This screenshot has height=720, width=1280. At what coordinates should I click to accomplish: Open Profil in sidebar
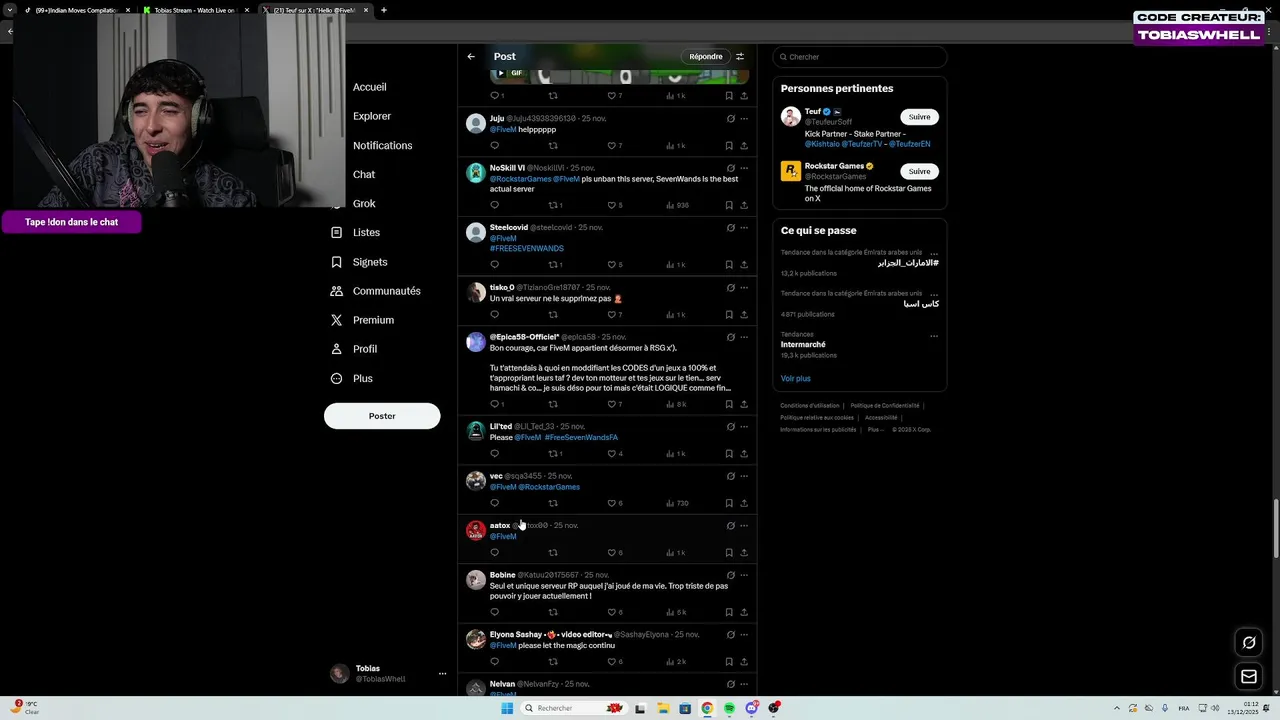point(353,349)
